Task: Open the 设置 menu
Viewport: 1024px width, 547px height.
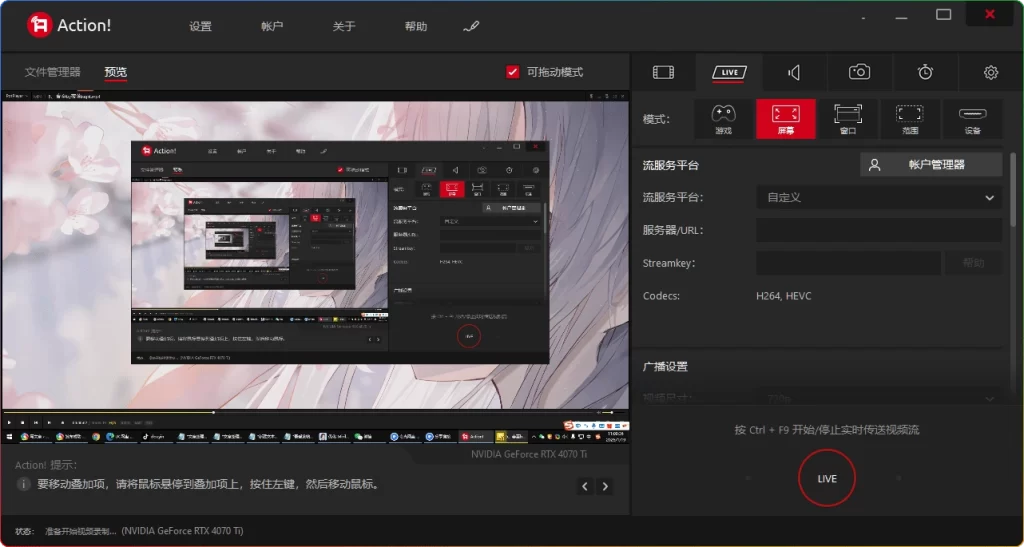Action: pyautogui.click(x=200, y=27)
